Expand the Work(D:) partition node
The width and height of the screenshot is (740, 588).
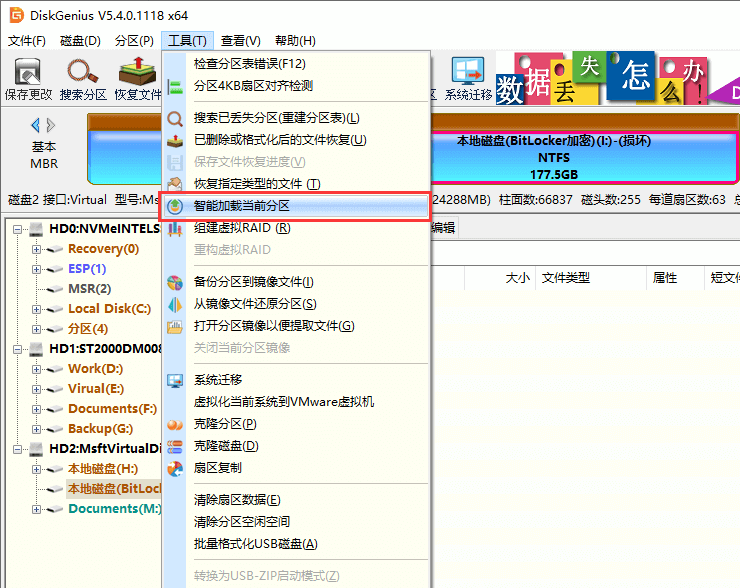[x=36, y=369]
